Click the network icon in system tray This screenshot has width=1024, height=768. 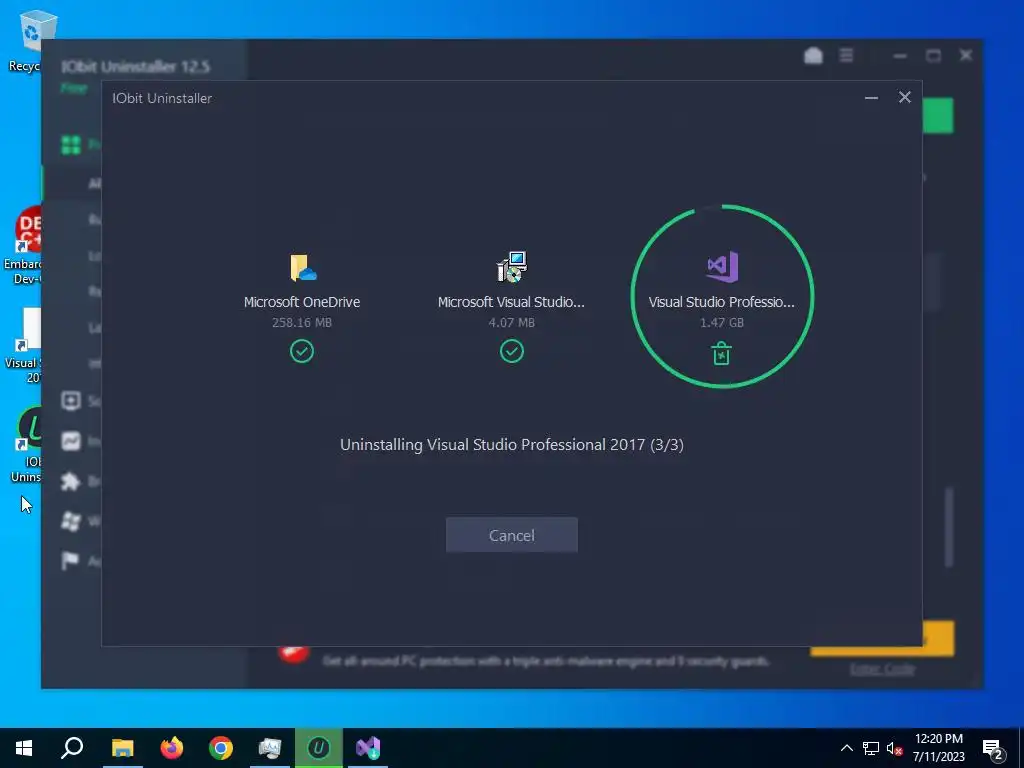(x=871, y=748)
